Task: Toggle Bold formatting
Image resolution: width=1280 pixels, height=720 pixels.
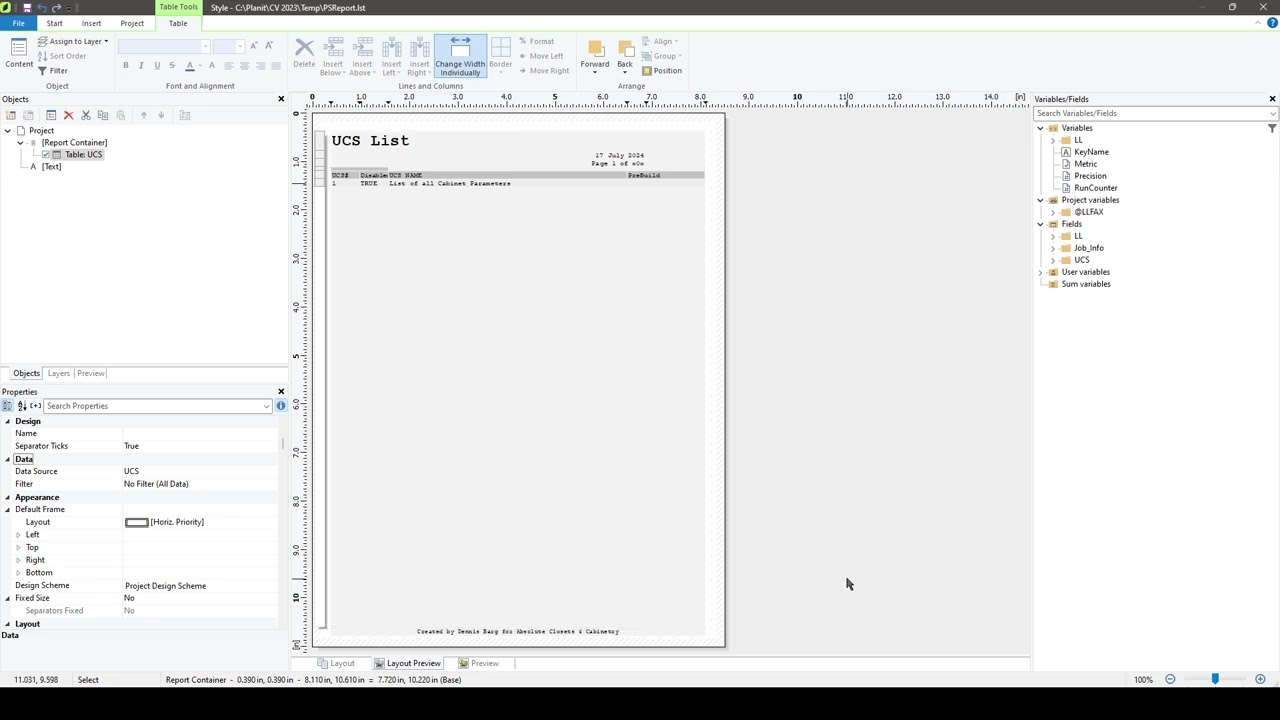Action: (125, 66)
